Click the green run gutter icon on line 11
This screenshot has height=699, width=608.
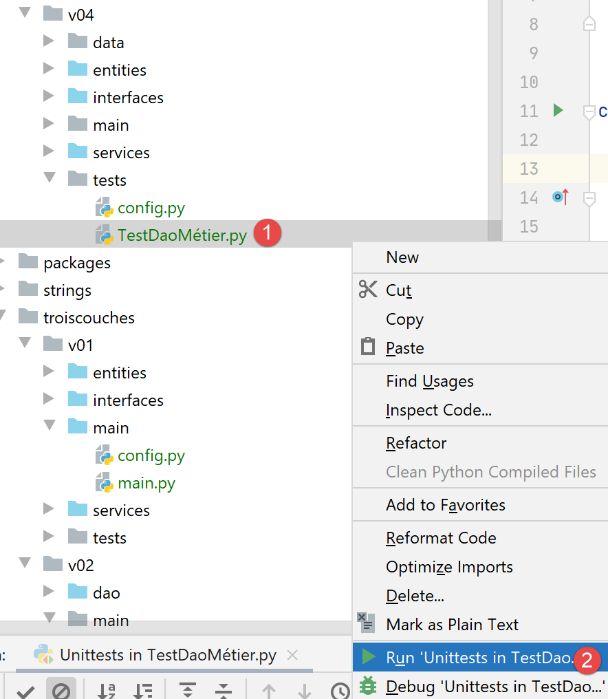[x=558, y=110]
